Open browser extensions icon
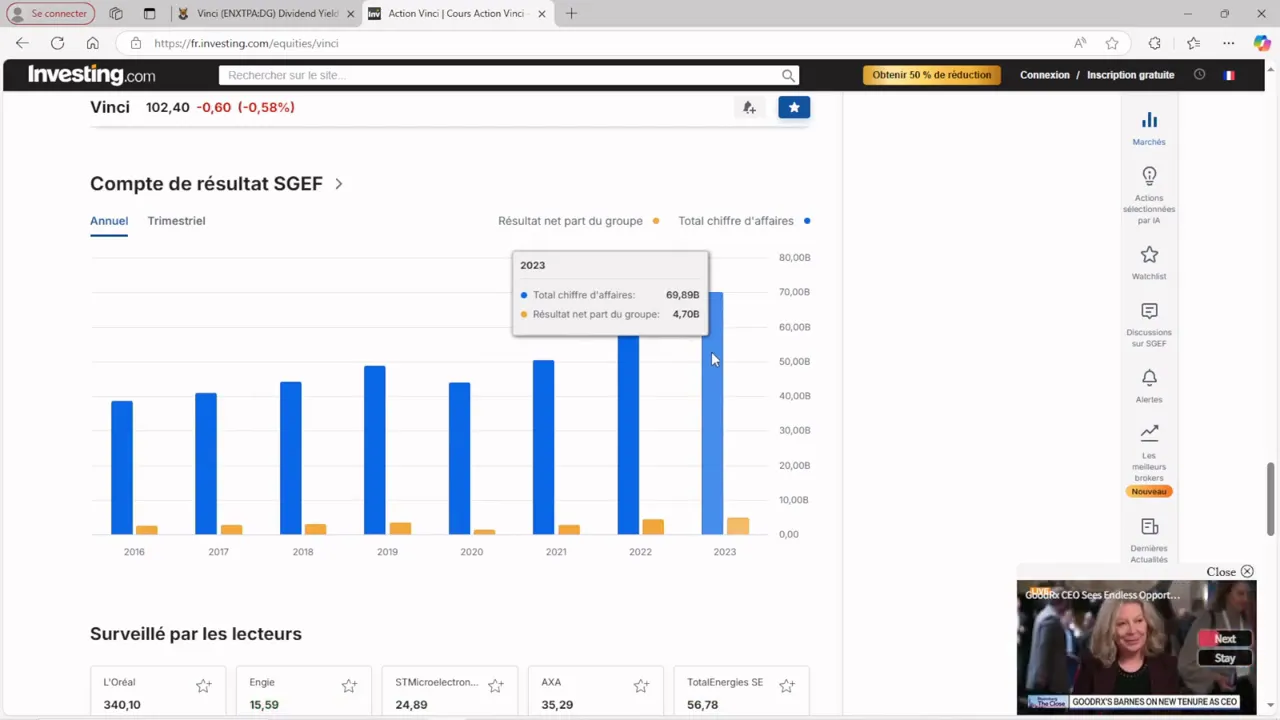The width and height of the screenshot is (1280, 720). (1155, 43)
